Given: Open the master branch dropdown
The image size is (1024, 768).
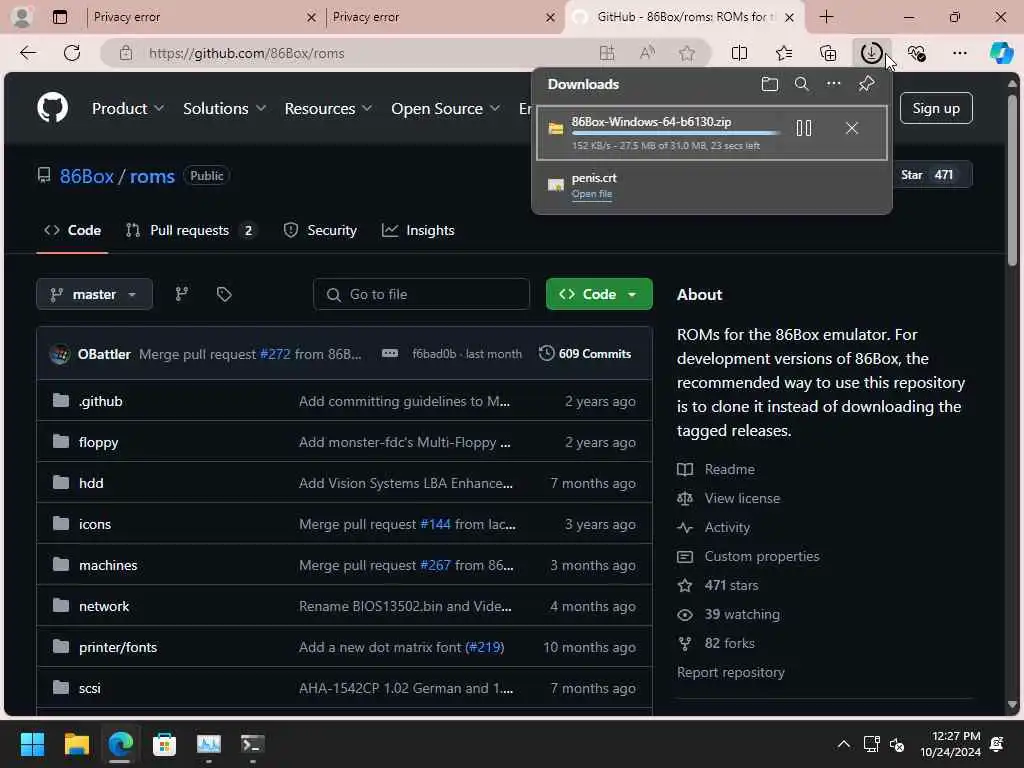Looking at the screenshot, I should 95,294.
